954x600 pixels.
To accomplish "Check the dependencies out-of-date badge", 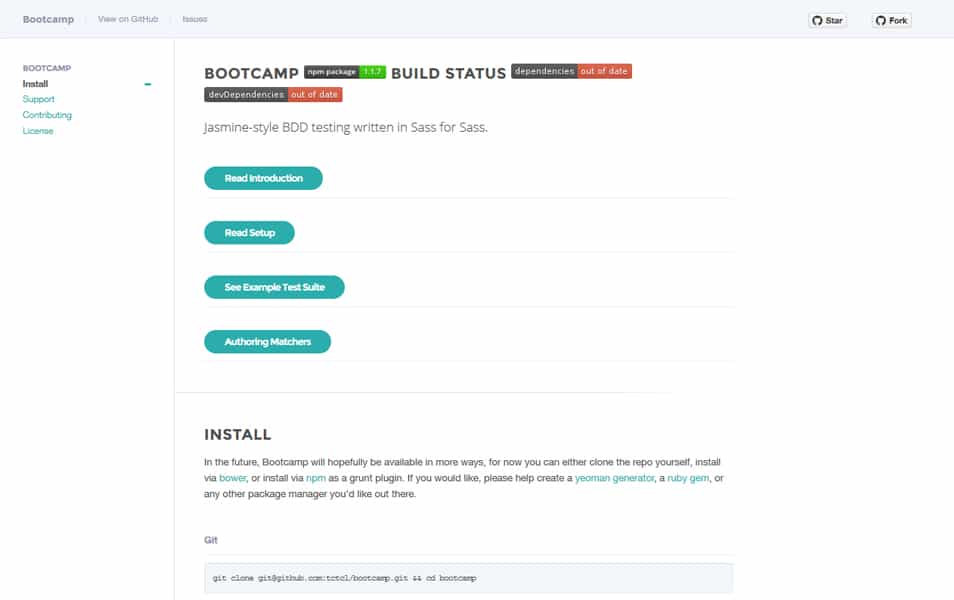I will pyautogui.click(x=570, y=71).
